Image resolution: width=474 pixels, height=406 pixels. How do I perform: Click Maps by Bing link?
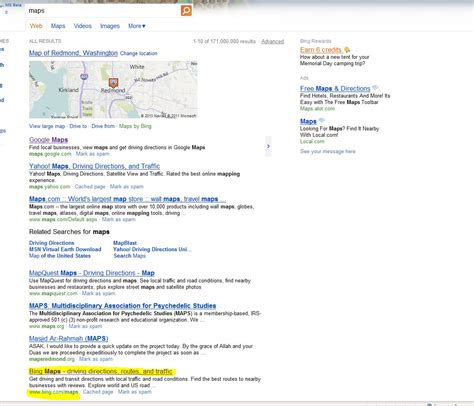coord(135,126)
